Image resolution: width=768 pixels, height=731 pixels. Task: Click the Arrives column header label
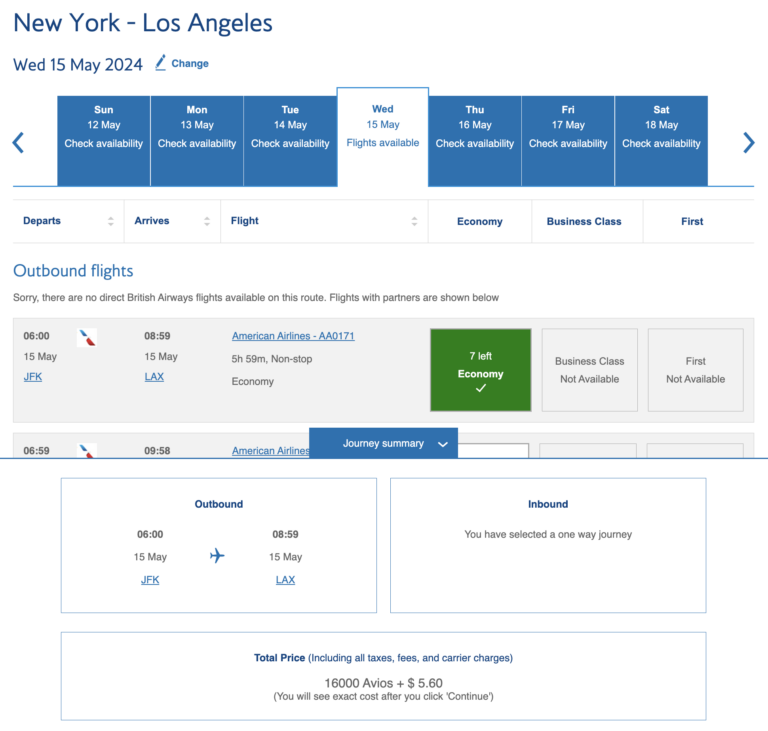[x=152, y=221]
